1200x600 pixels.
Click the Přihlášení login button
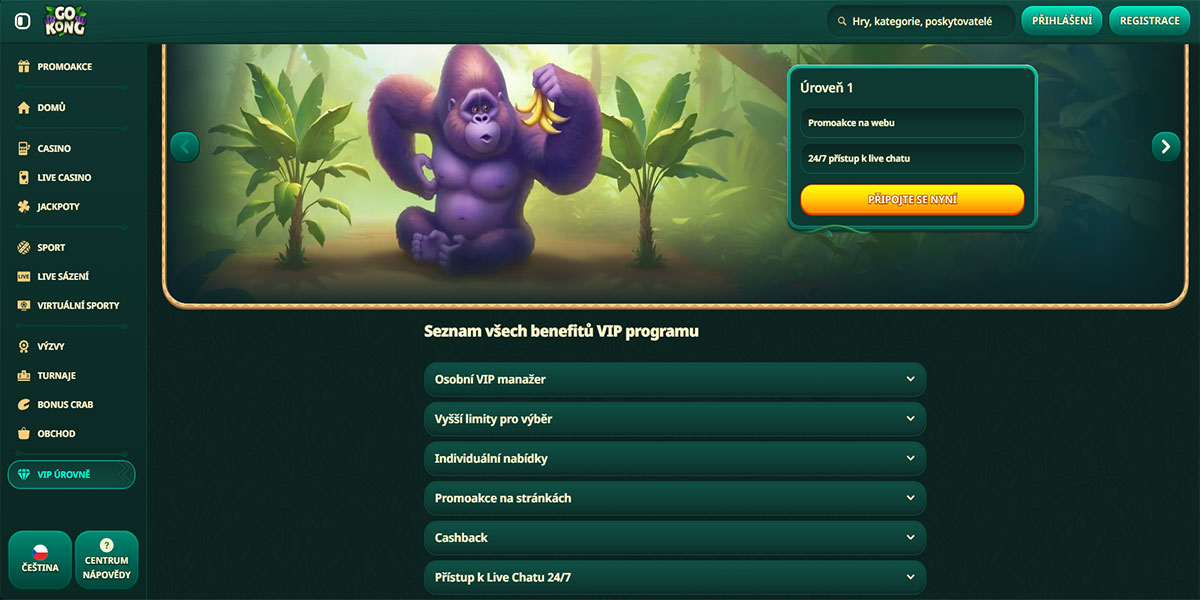coord(1061,21)
